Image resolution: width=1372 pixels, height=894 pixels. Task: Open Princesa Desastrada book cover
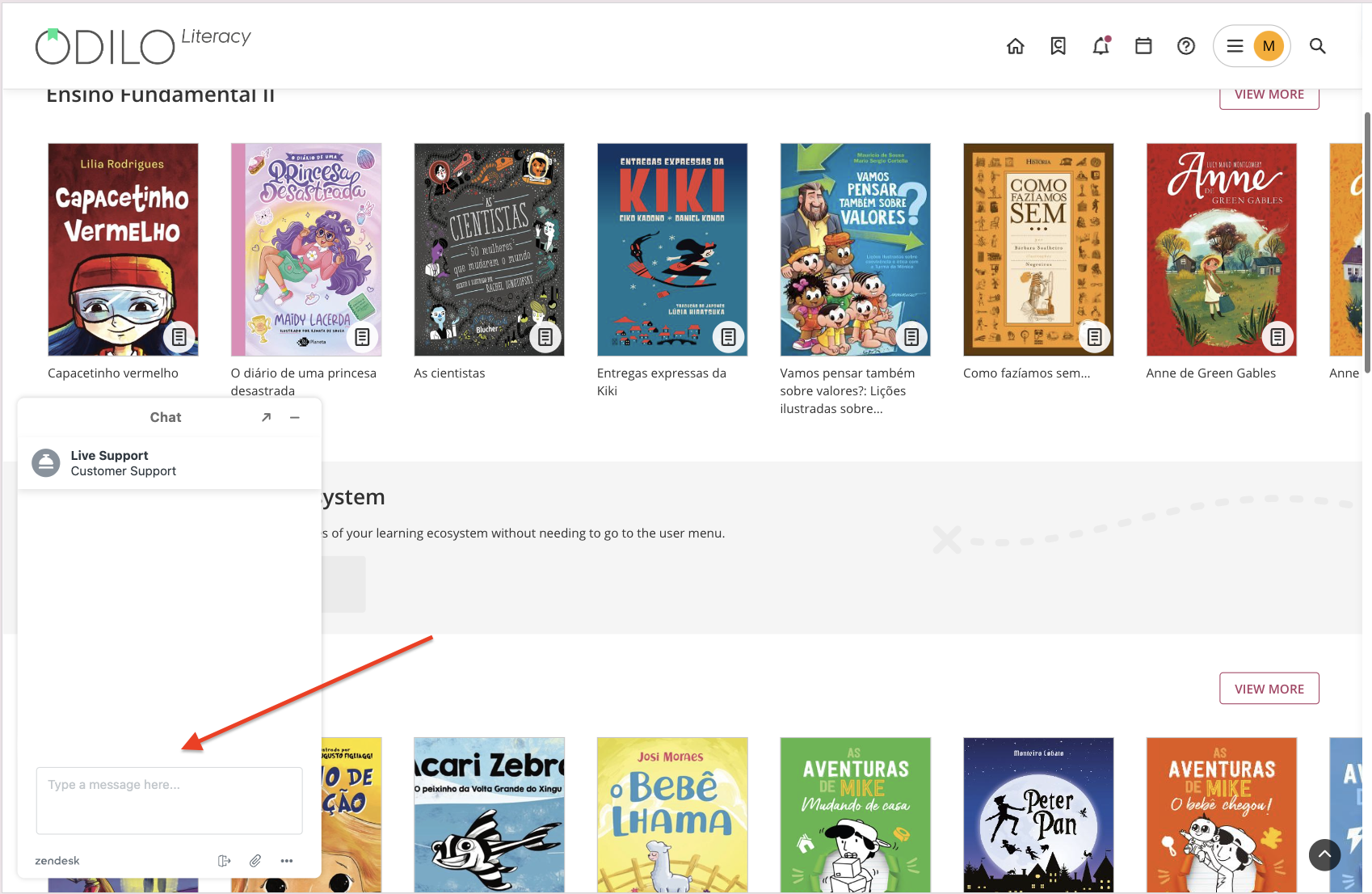click(306, 250)
